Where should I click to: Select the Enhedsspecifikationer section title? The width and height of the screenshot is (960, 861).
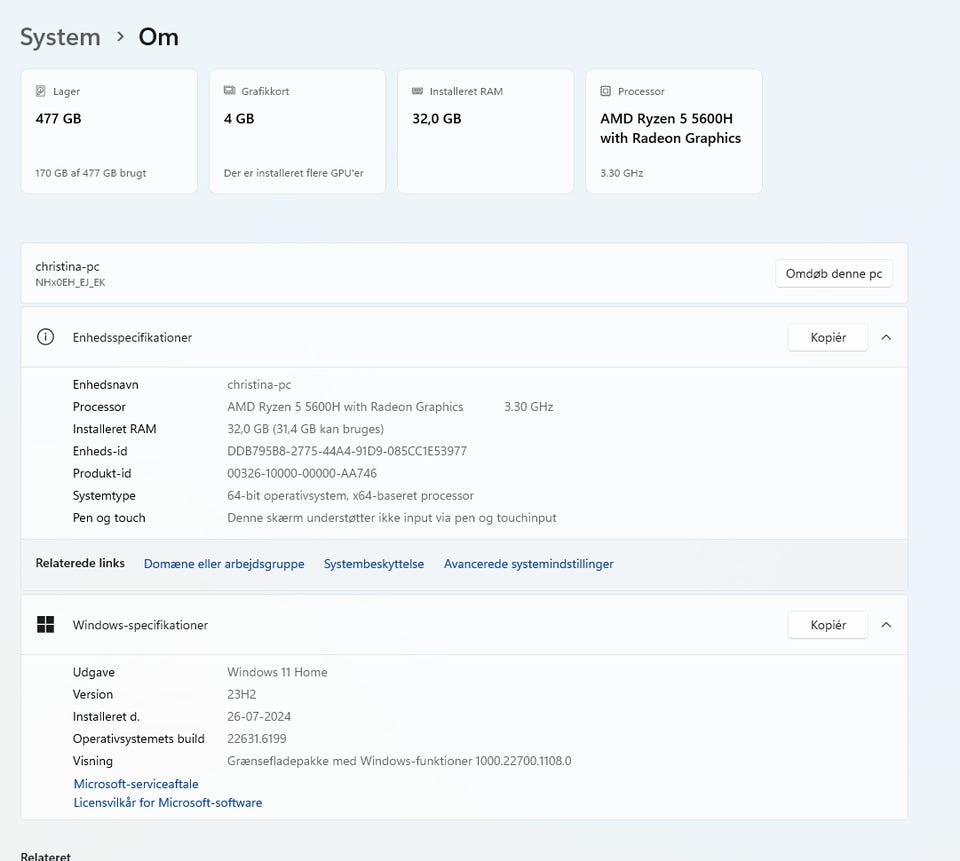coord(132,337)
